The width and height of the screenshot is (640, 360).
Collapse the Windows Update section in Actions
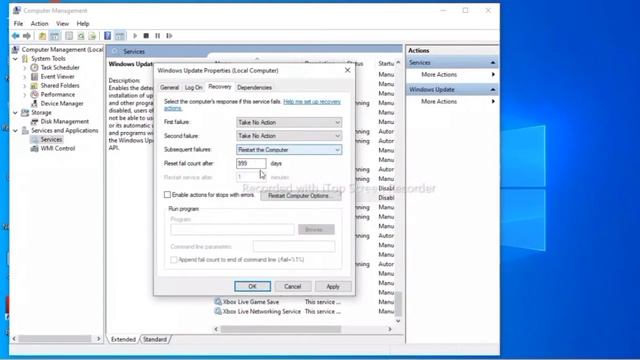(493, 89)
